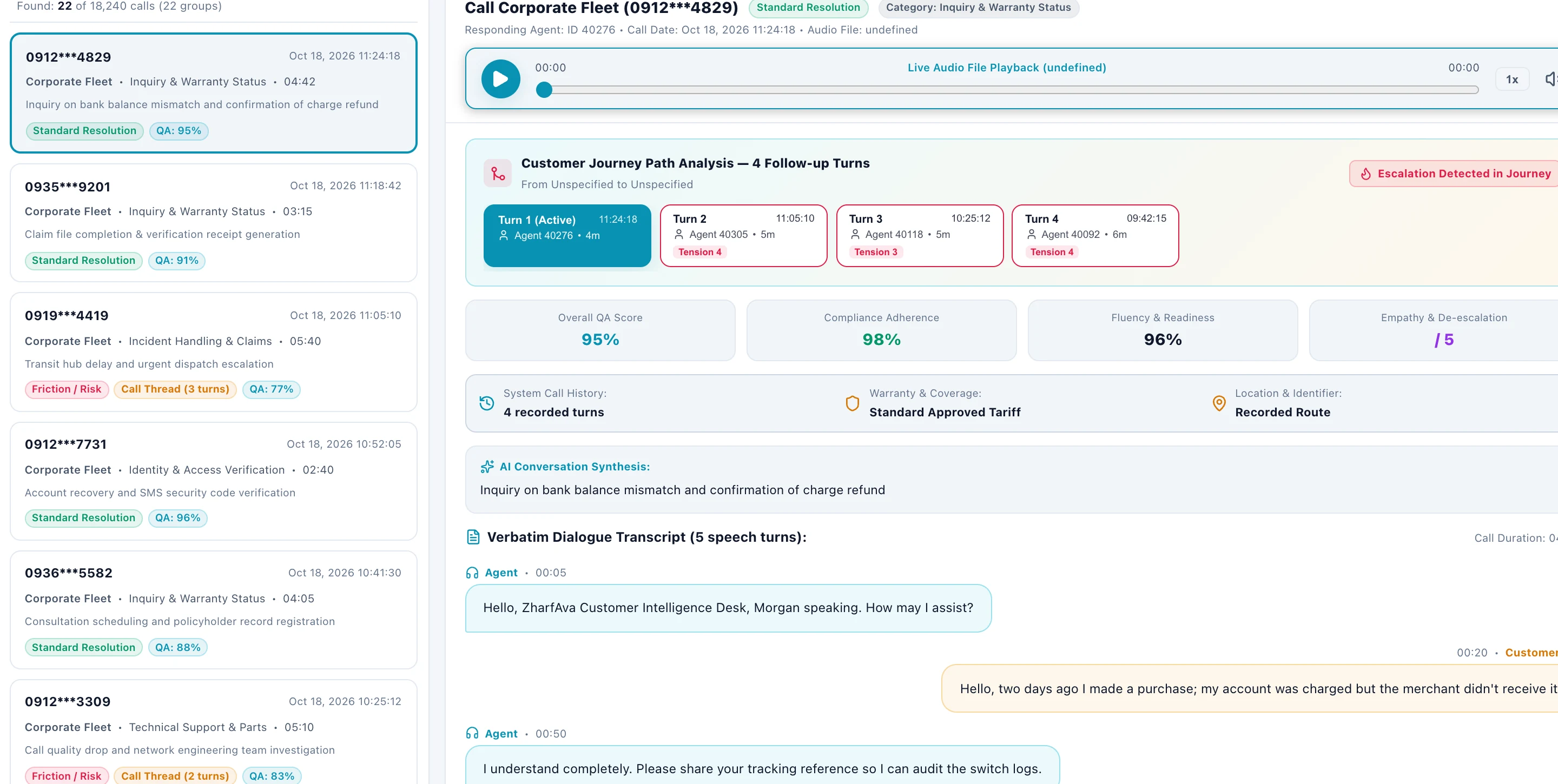Click QA: 95% badge
The image size is (1558, 784).
pyautogui.click(x=179, y=131)
